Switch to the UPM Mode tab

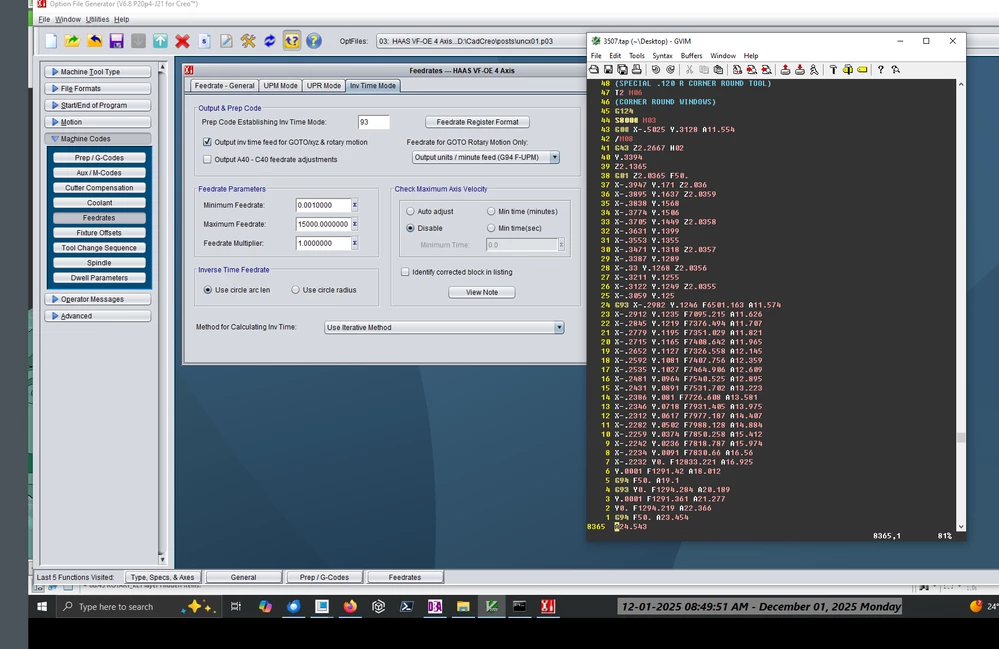tap(280, 85)
